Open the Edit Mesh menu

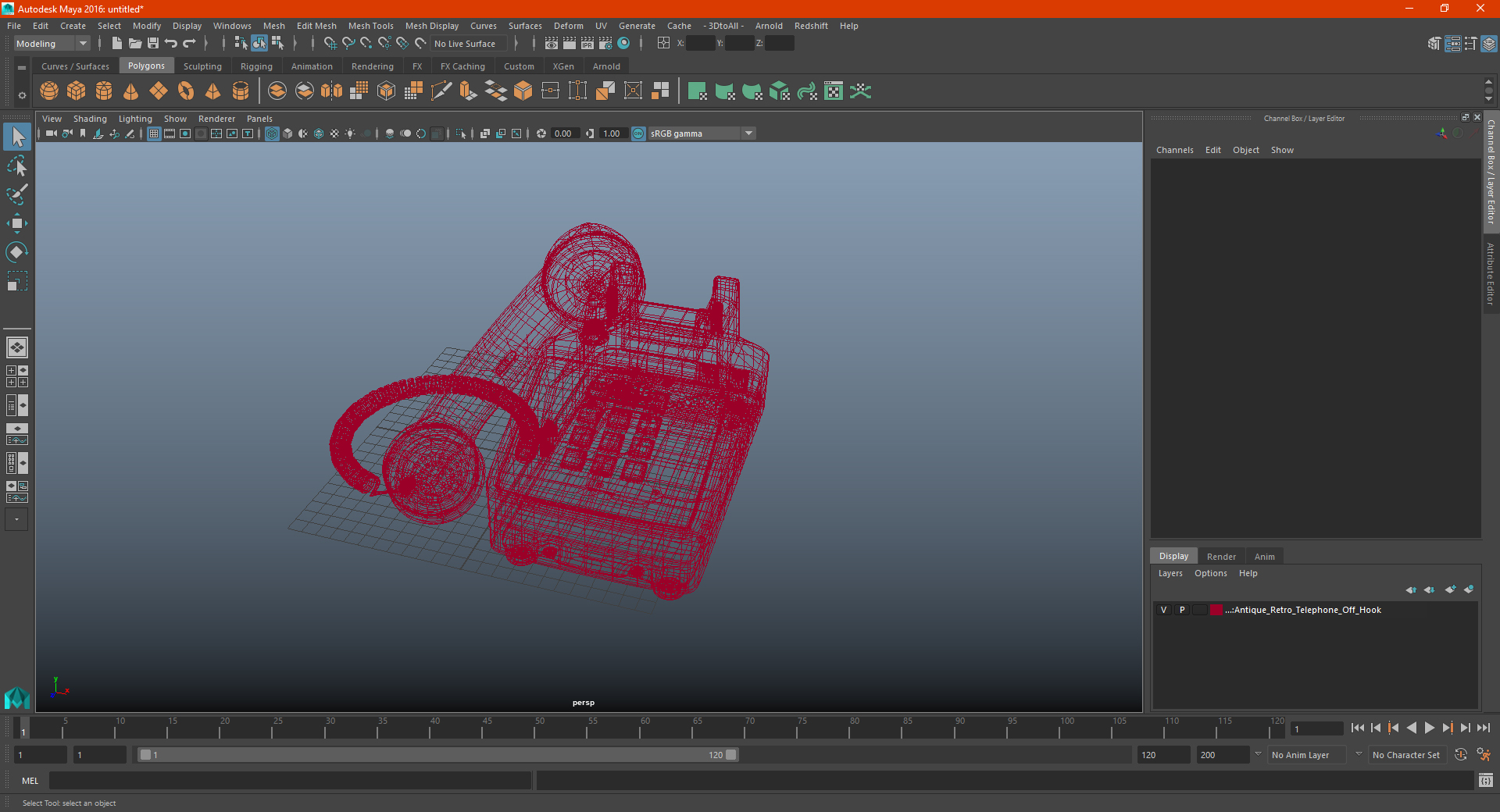316,26
